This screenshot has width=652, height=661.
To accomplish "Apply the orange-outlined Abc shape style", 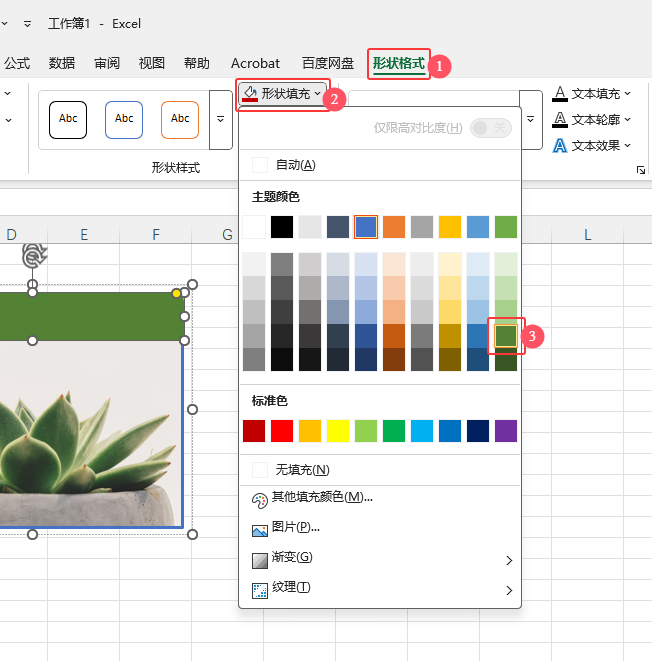I will [x=180, y=119].
